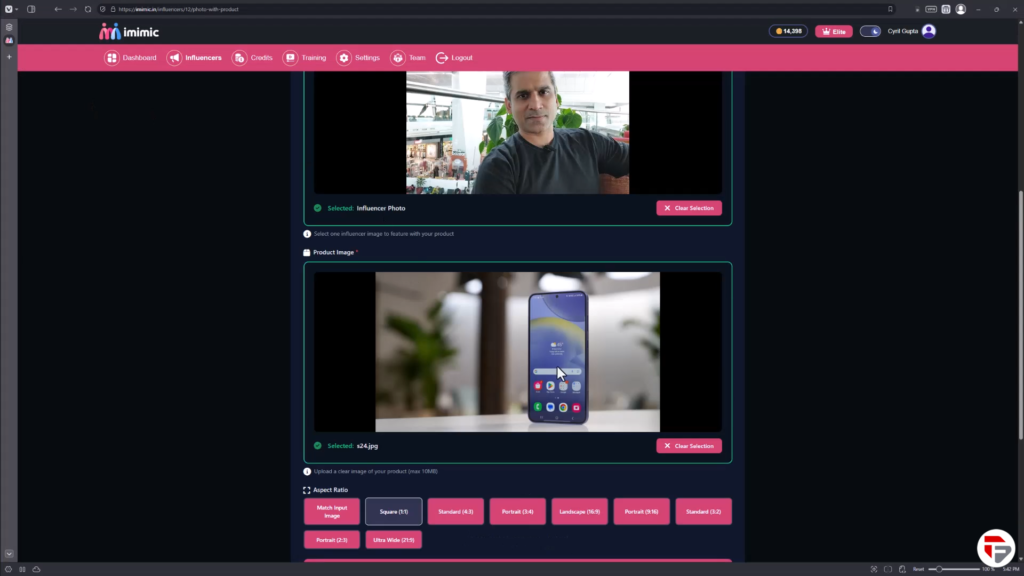Choose the Landscape (16:9) aspect ratio
The image size is (1024, 576).
click(x=579, y=511)
